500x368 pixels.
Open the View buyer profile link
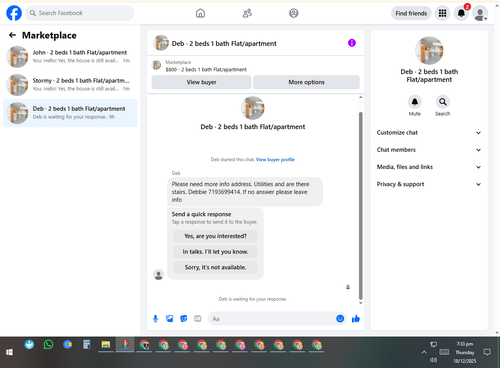tap(275, 160)
